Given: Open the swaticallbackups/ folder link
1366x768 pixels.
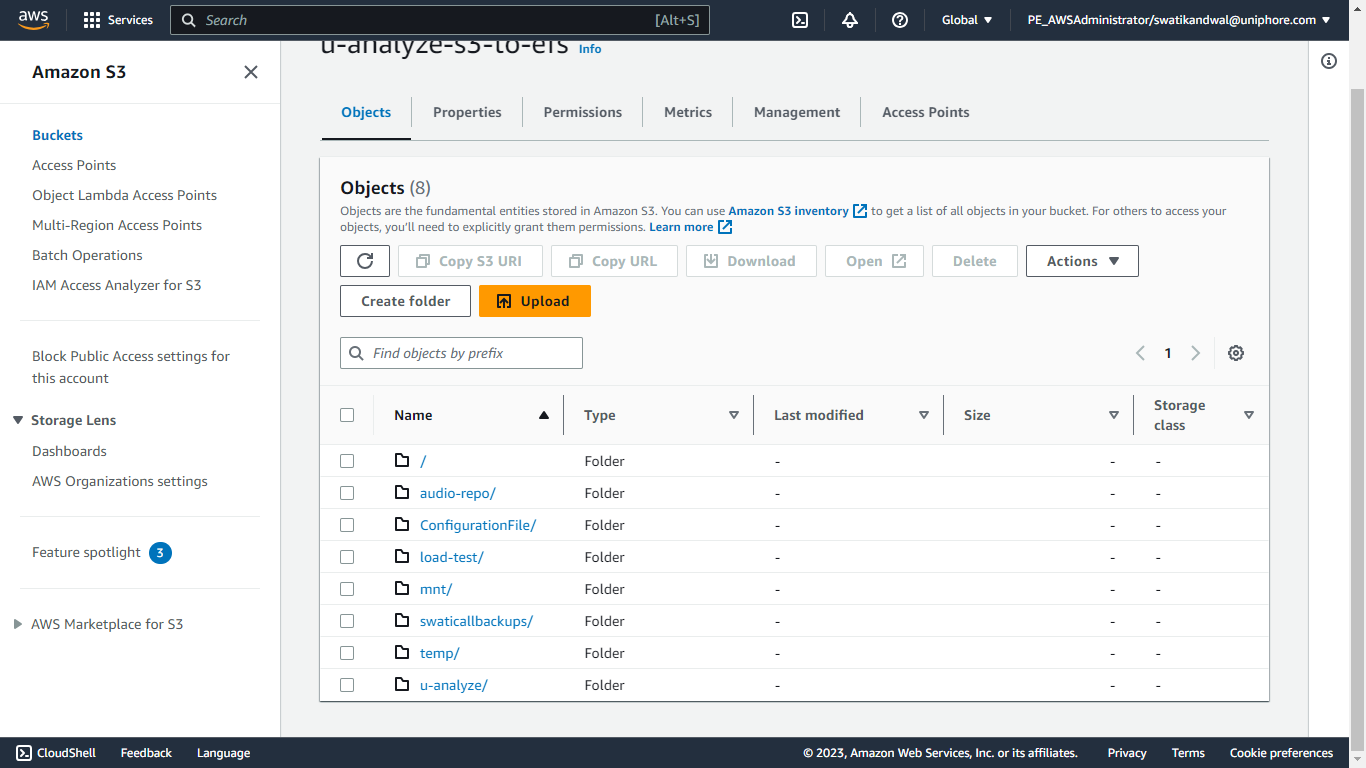Looking at the screenshot, I should 476,621.
